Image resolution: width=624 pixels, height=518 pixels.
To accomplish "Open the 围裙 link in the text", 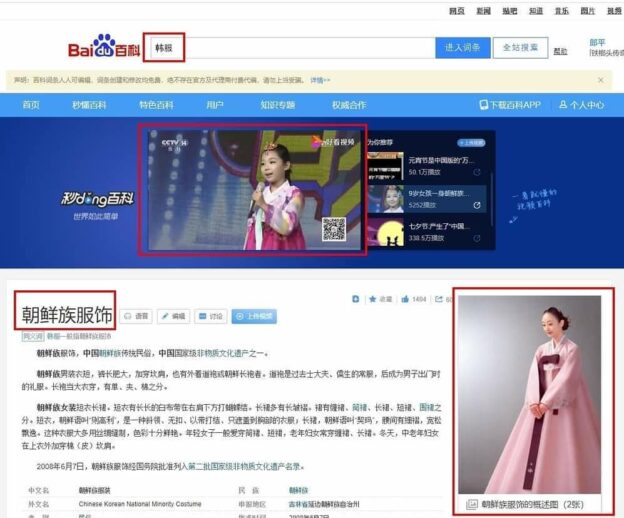I will pos(427,407).
